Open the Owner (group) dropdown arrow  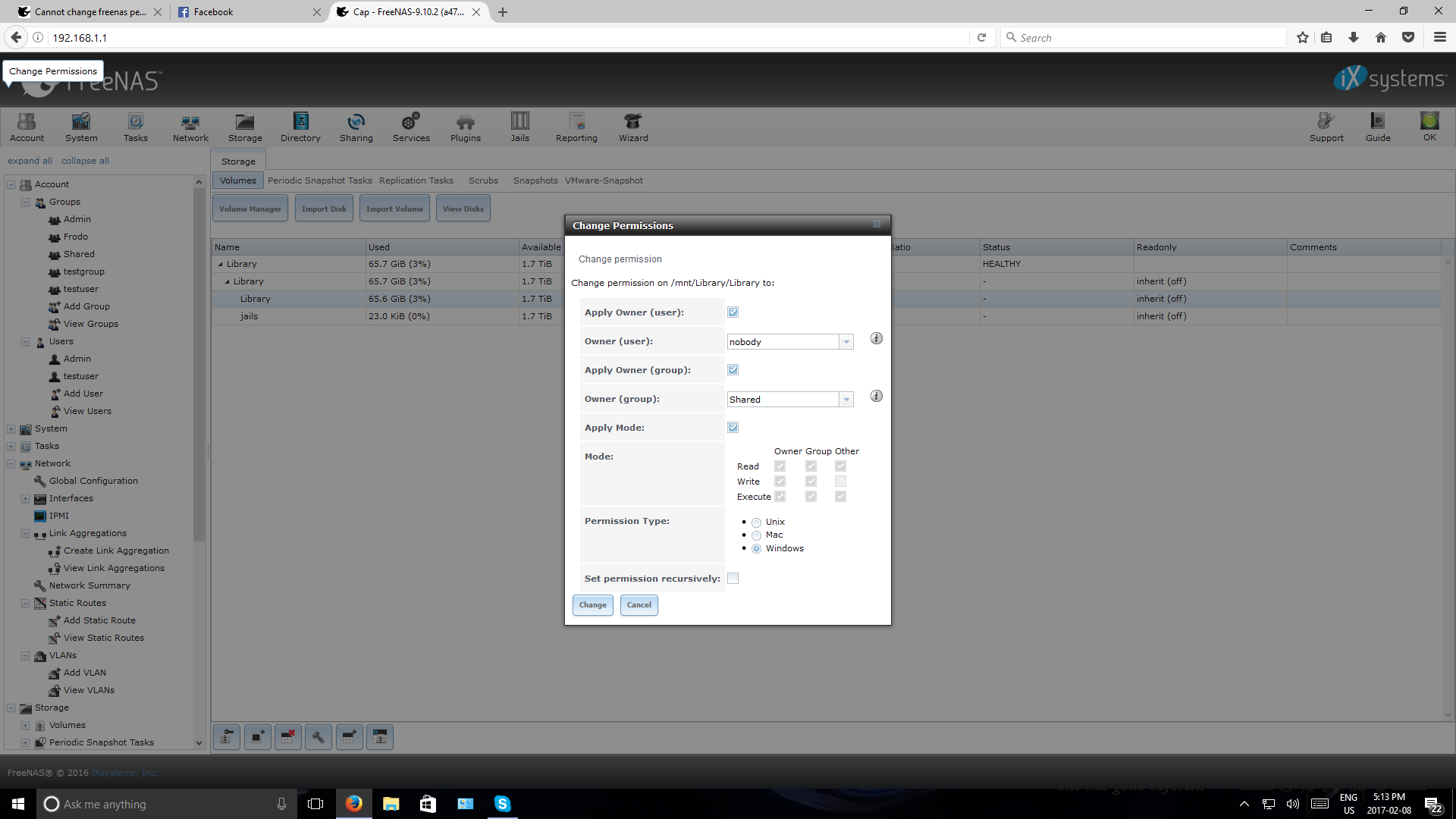click(846, 400)
